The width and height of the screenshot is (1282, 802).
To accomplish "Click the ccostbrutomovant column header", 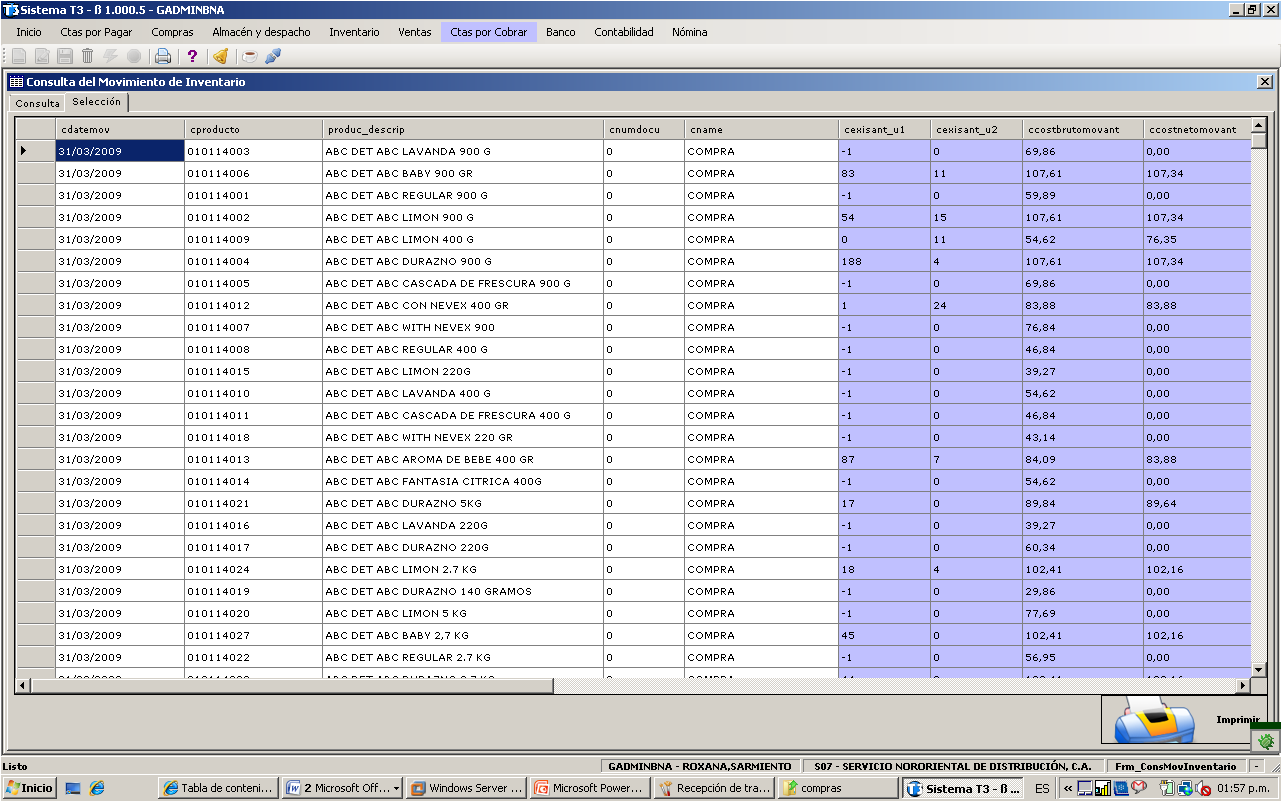I will click(1083, 129).
